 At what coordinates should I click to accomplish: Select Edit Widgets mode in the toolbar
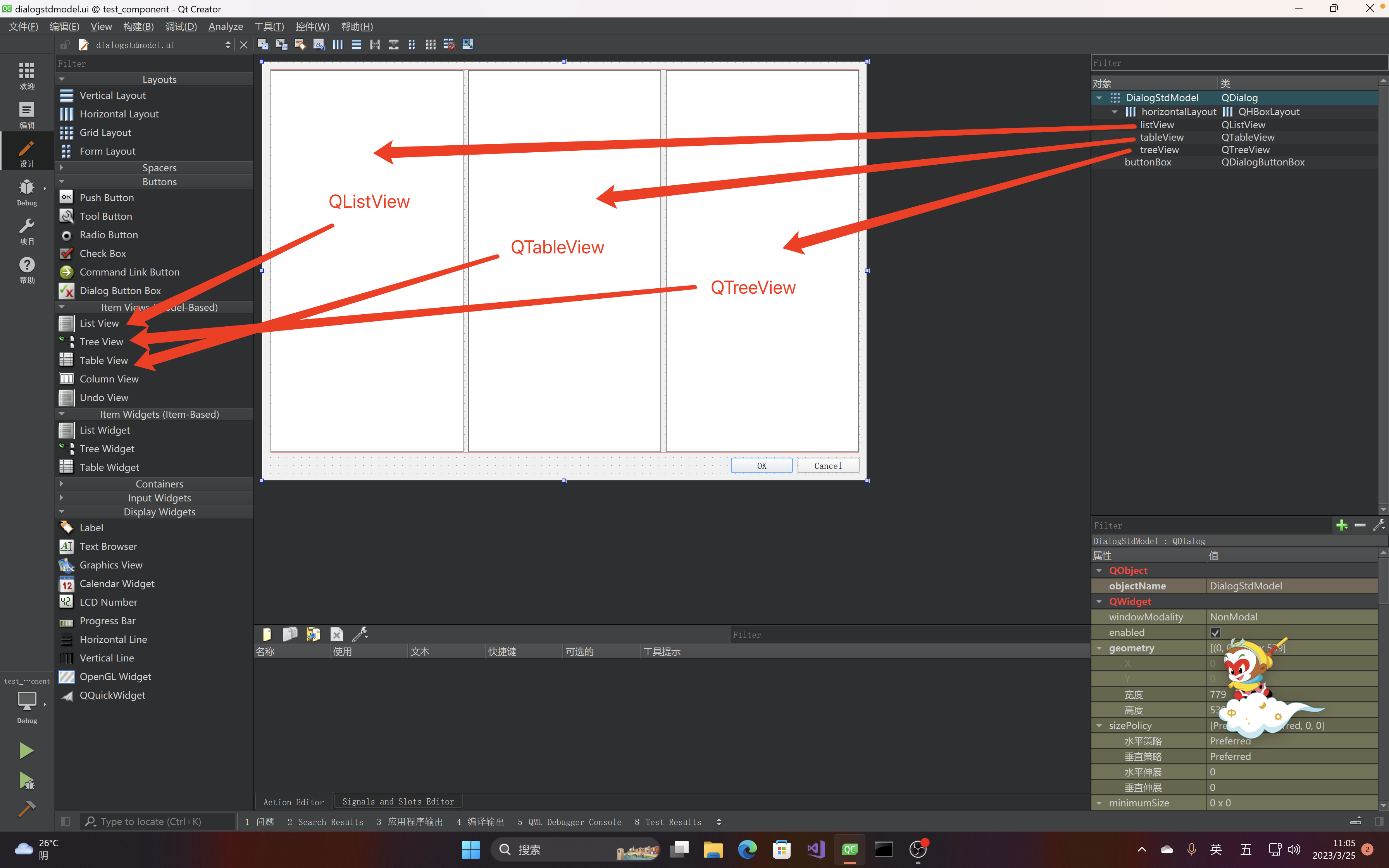click(263, 44)
